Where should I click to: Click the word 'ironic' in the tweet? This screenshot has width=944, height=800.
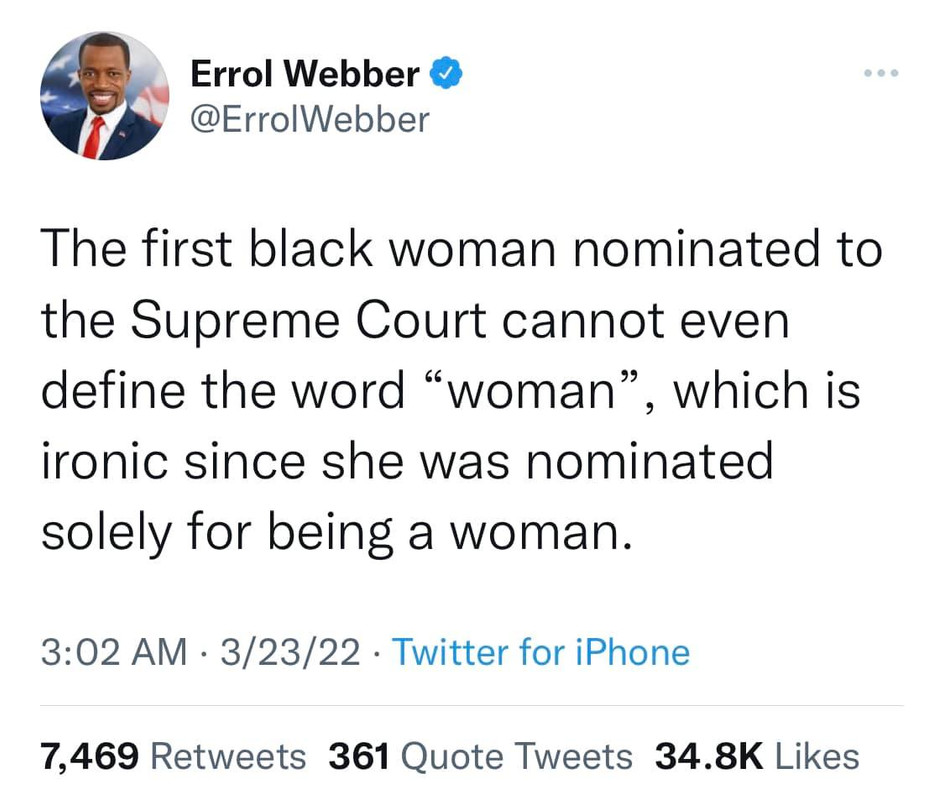click(105, 462)
